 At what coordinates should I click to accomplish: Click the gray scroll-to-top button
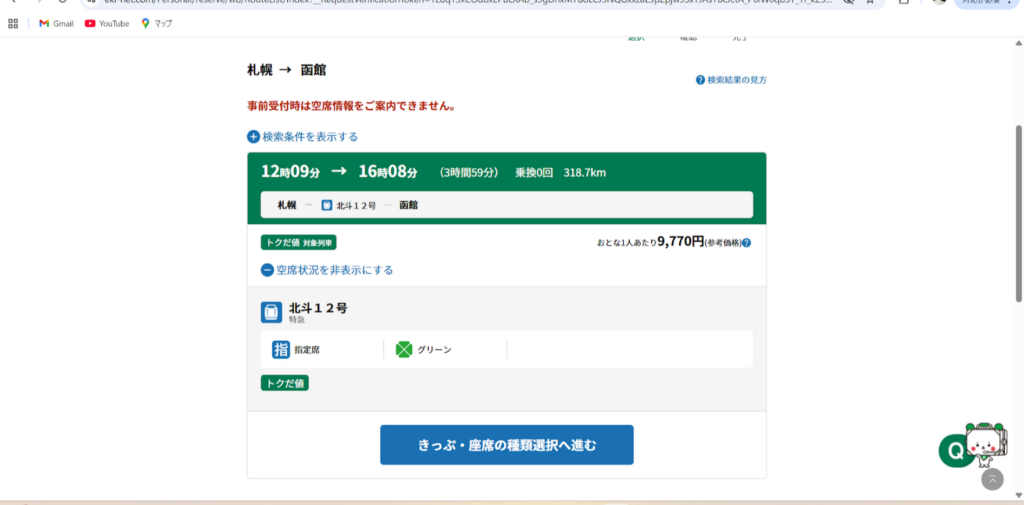[992, 479]
